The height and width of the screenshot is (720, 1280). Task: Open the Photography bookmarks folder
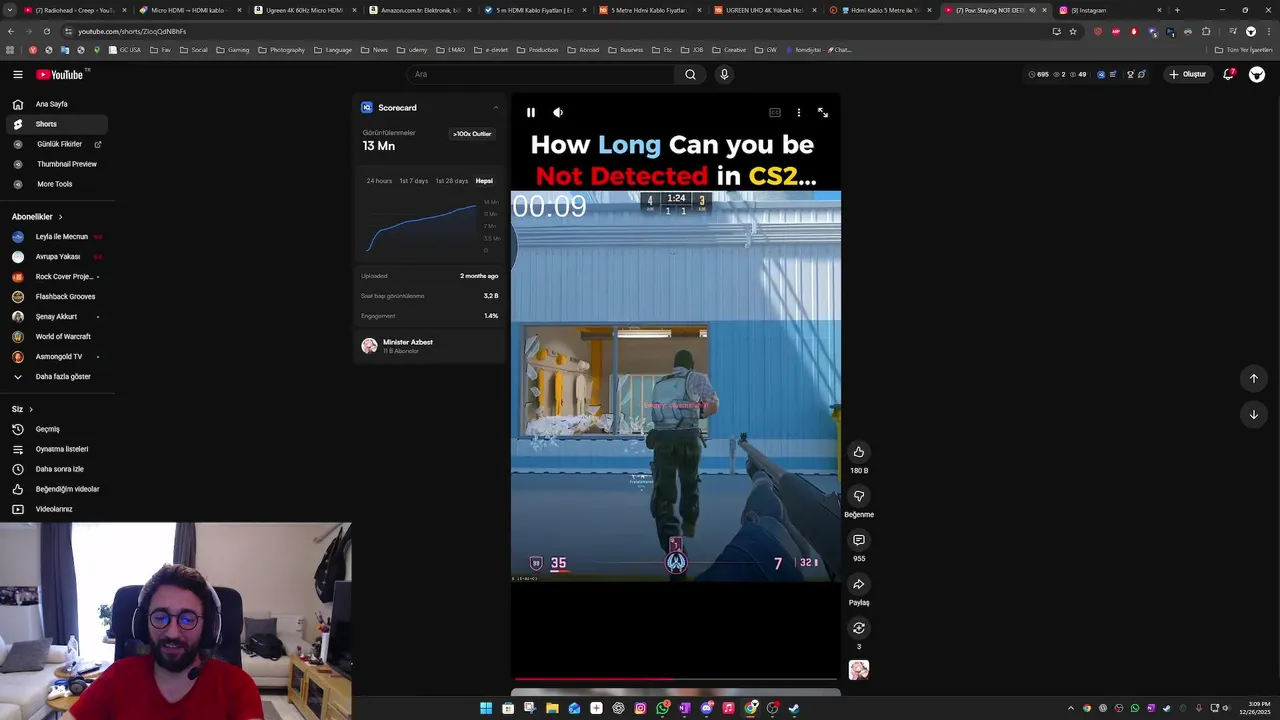click(281, 49)
